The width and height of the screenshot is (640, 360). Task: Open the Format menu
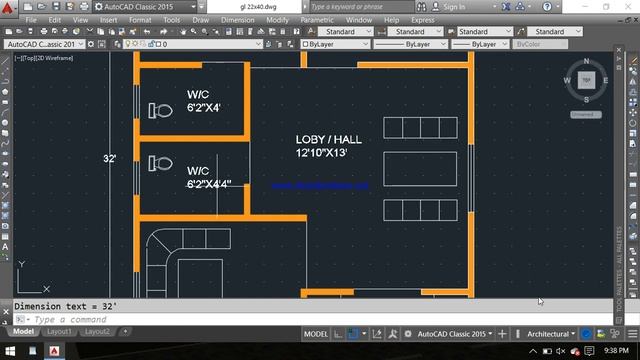tap(140, 20)
